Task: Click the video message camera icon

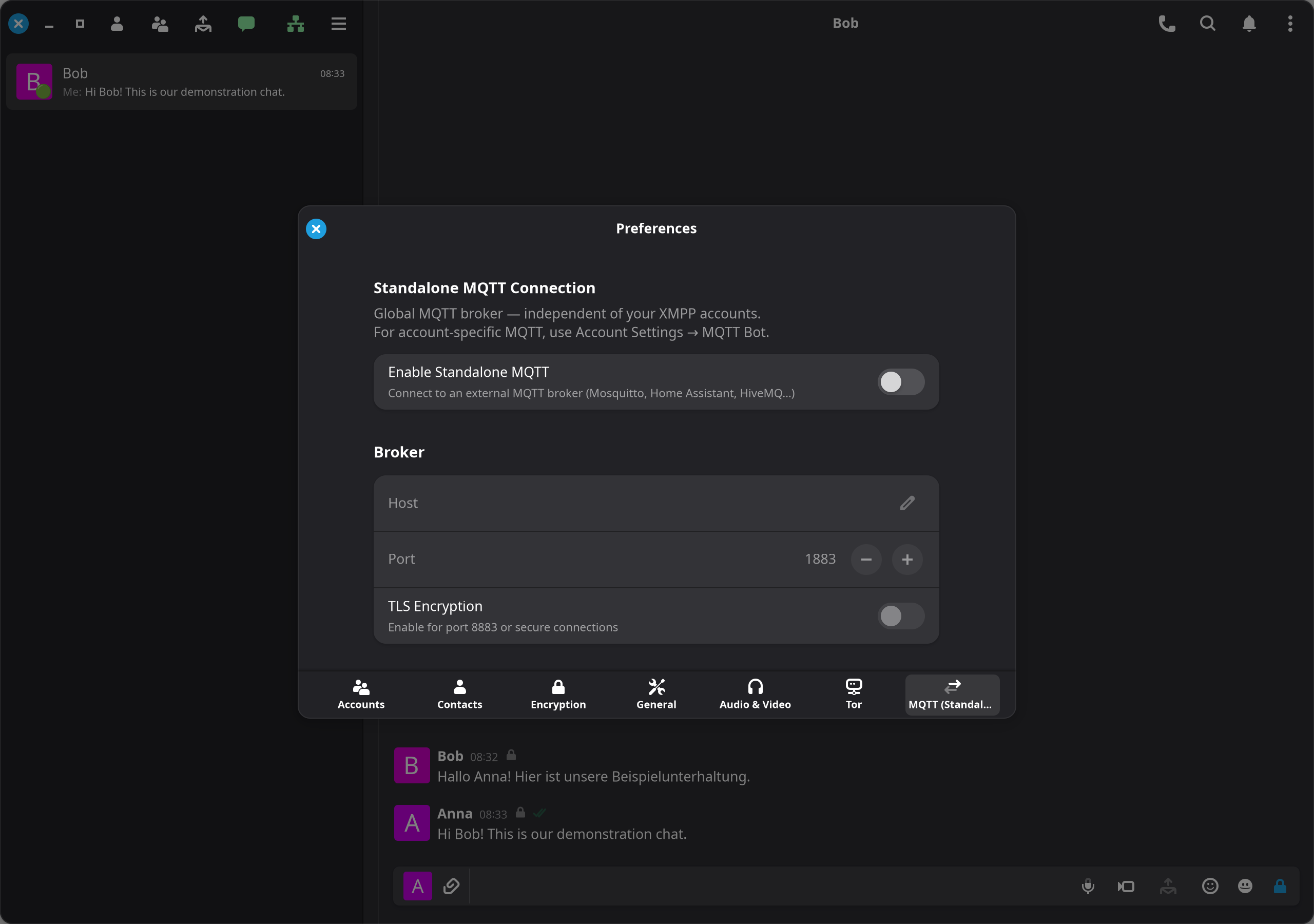Action: click(x=1126, y=886)
